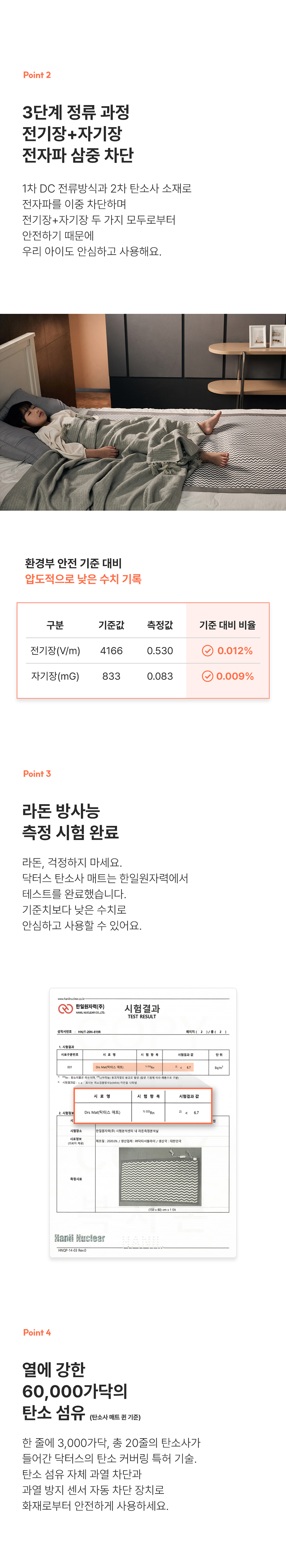Select the 자기장(mG) row label

(x=56, y=676)
